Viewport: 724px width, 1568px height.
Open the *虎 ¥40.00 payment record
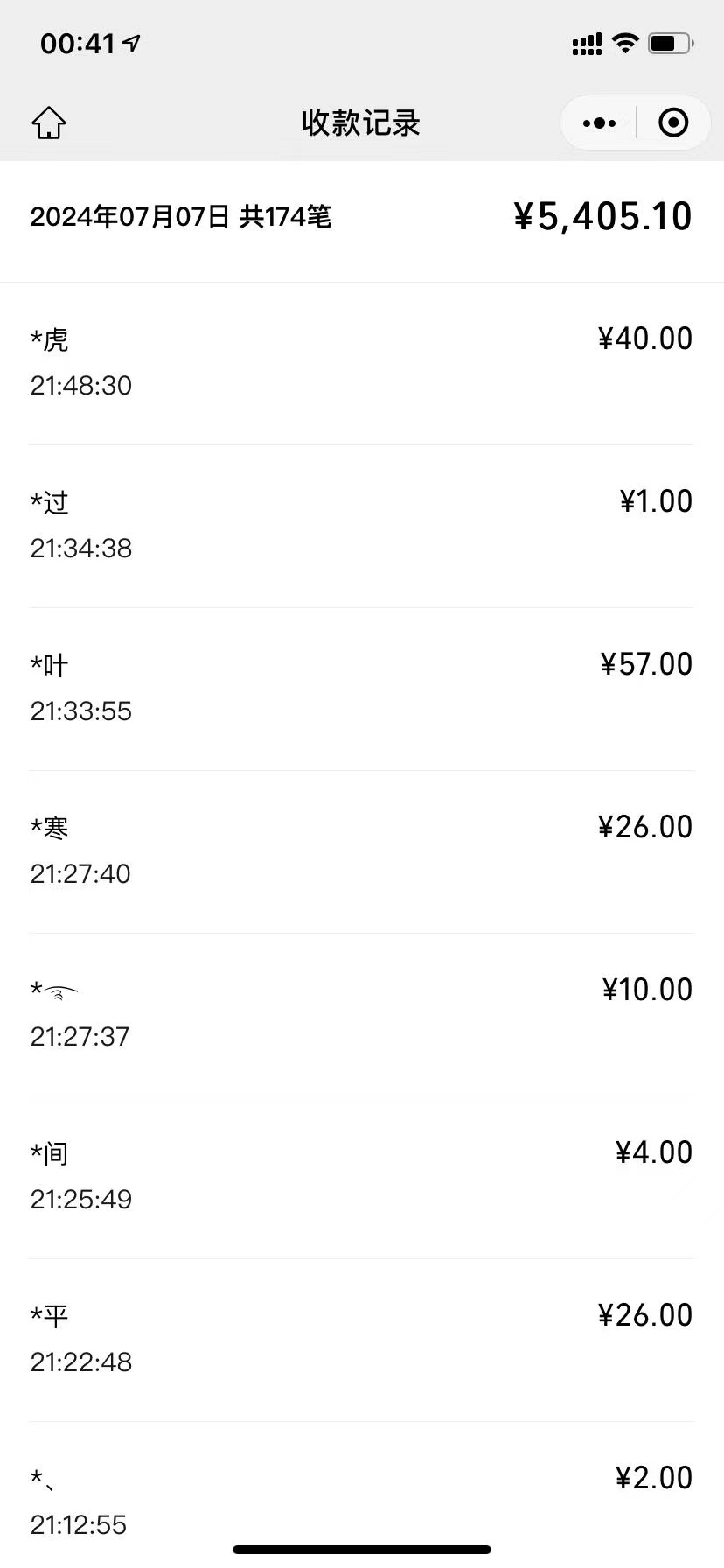(361, 361)
